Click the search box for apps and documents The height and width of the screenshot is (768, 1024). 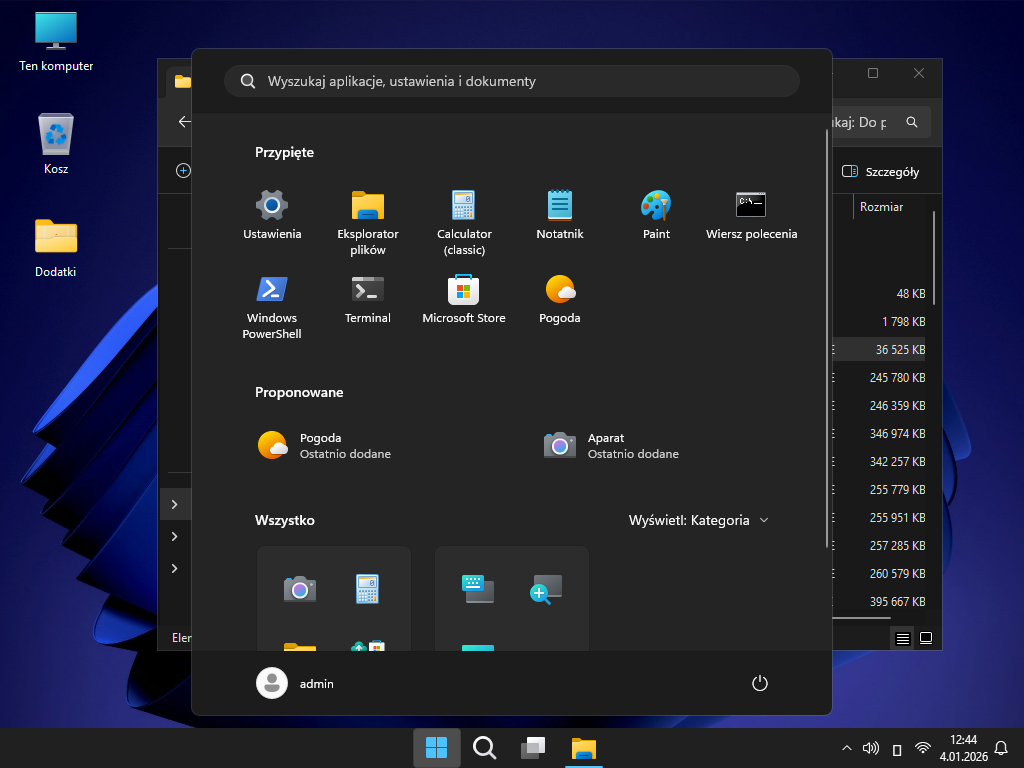512,81
